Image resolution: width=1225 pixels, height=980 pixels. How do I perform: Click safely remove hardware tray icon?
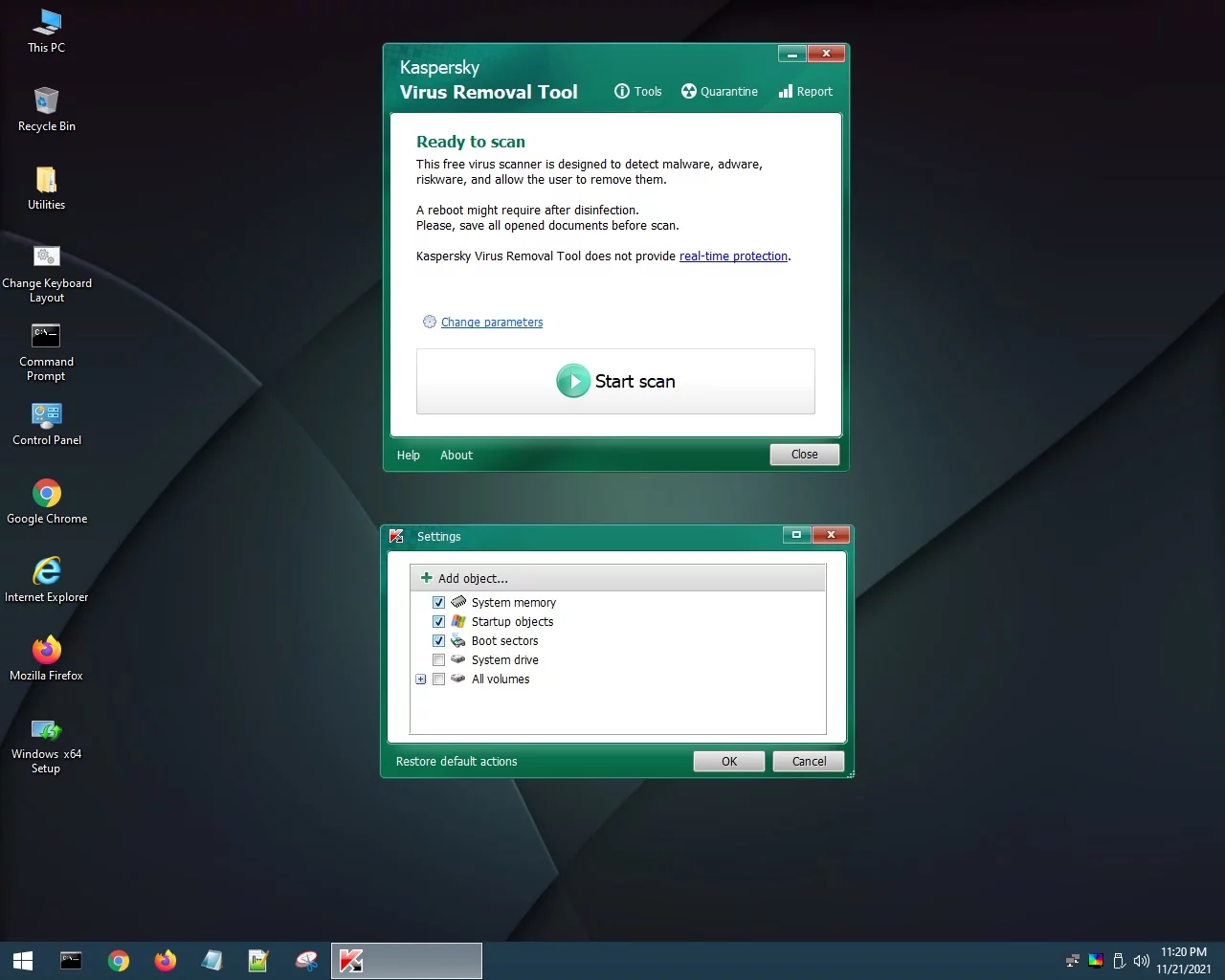click(x=1119, y=961)
